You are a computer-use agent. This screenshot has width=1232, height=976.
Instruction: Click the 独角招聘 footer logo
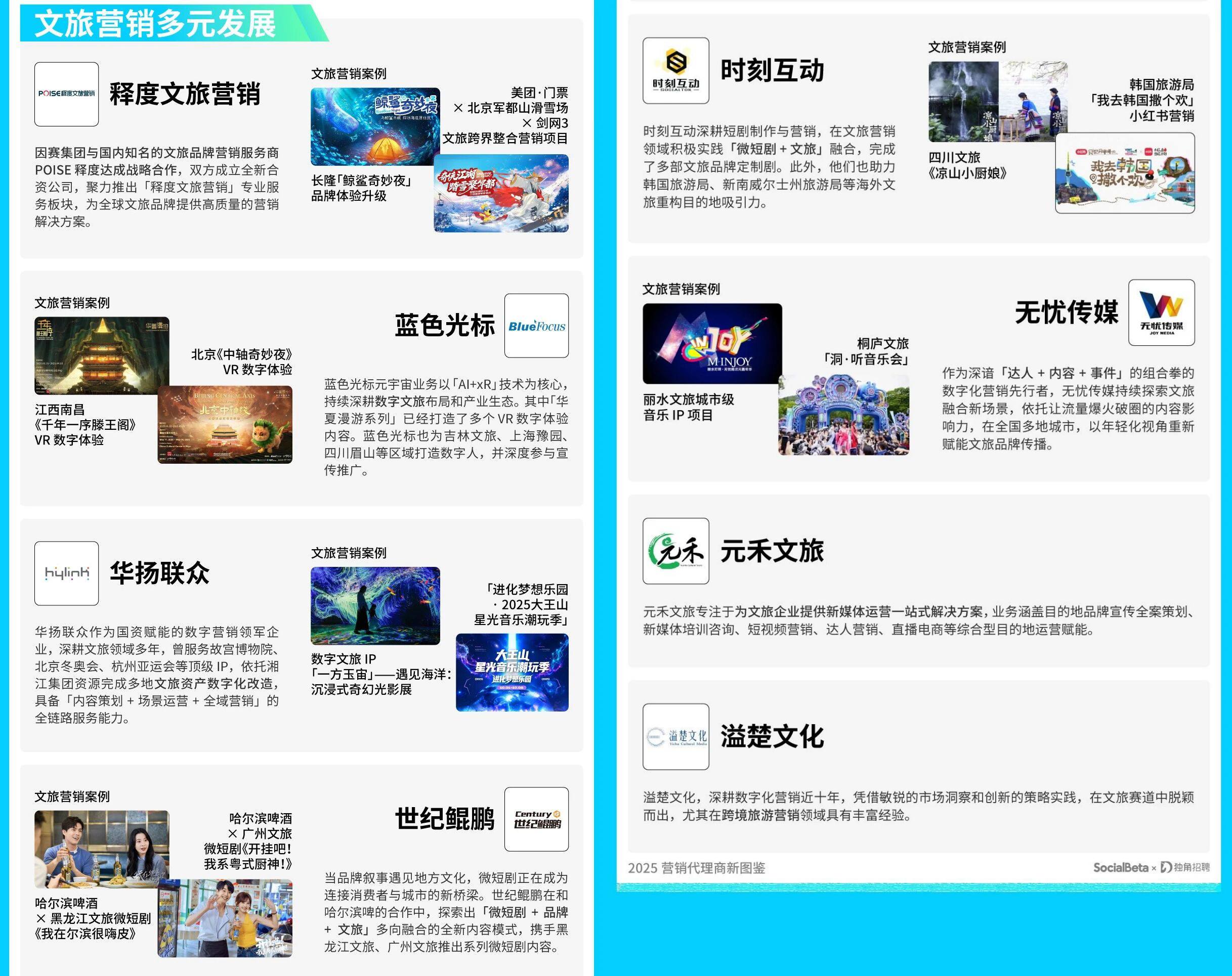point(1185,867)
